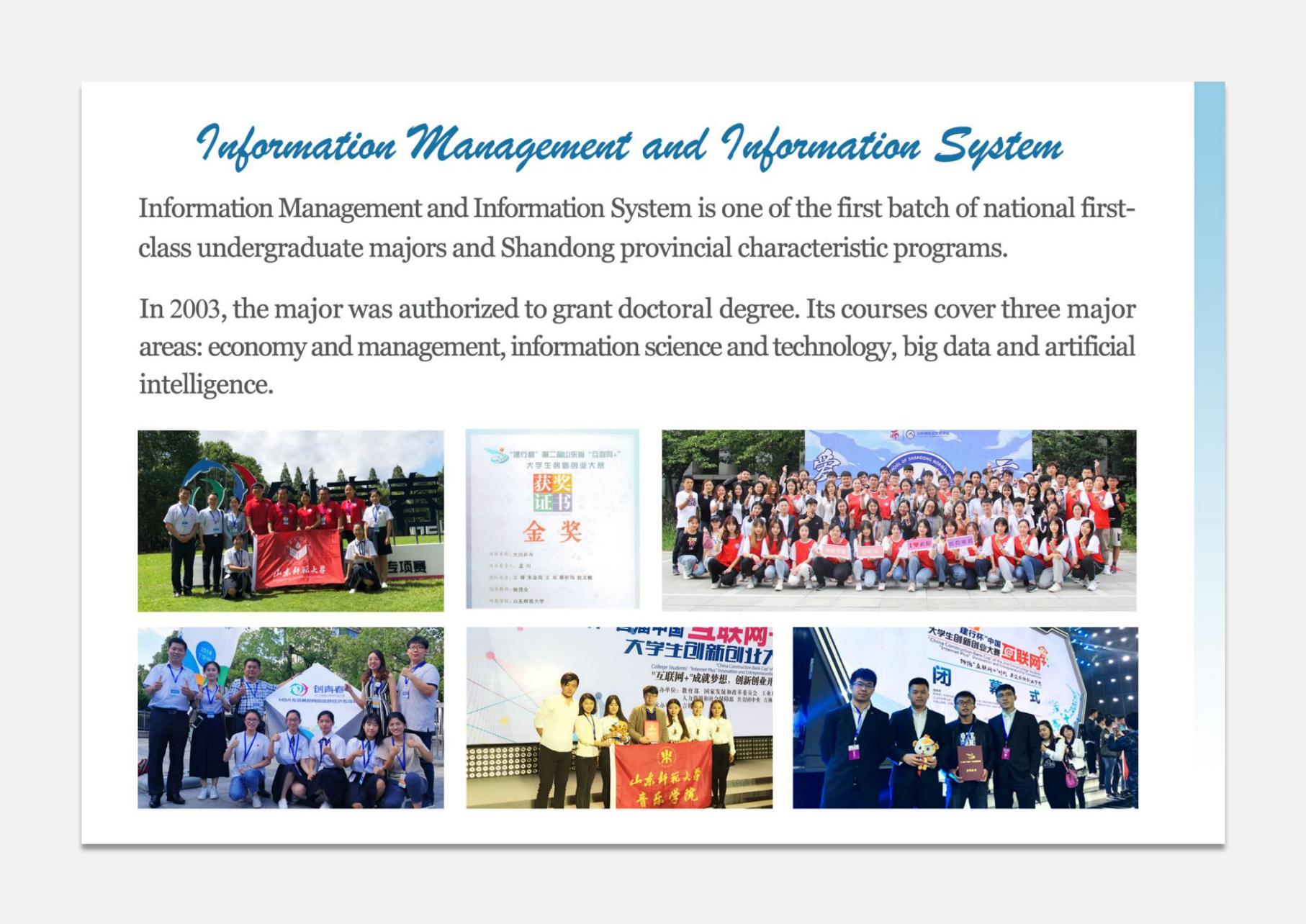1306x924 pixels.
Task: Click the paragraph beginning with In 2003
Action: [x=636, y=346]
